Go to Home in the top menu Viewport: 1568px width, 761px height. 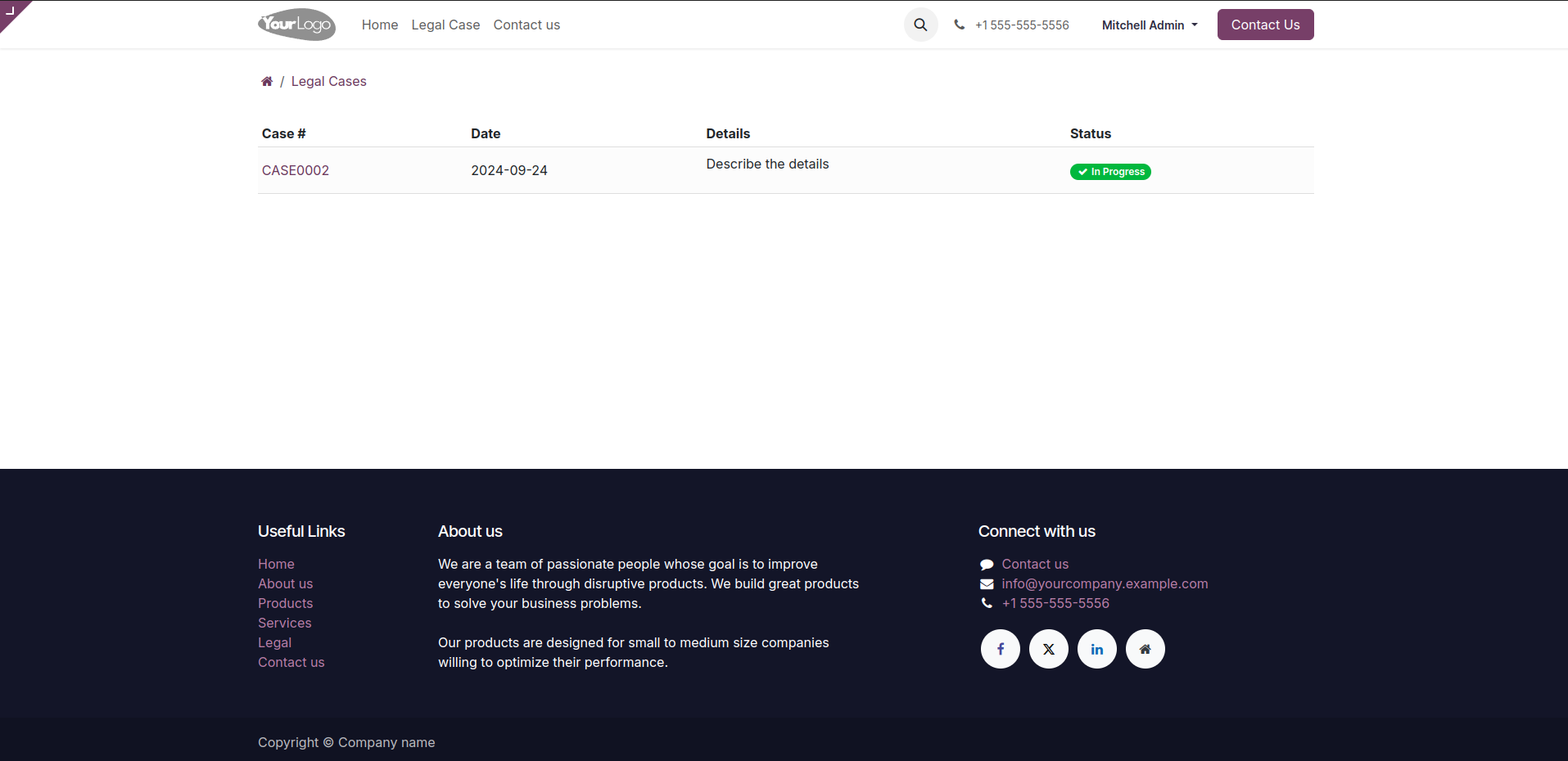380,25
